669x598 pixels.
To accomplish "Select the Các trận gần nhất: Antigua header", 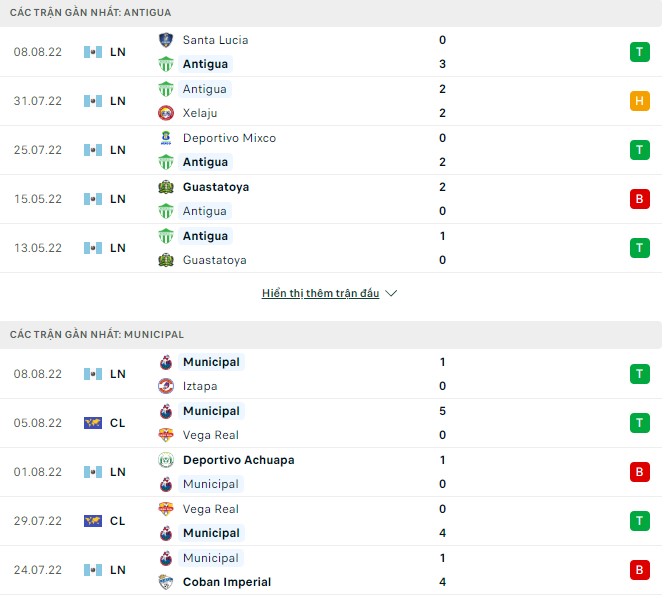I will point(91,12).
